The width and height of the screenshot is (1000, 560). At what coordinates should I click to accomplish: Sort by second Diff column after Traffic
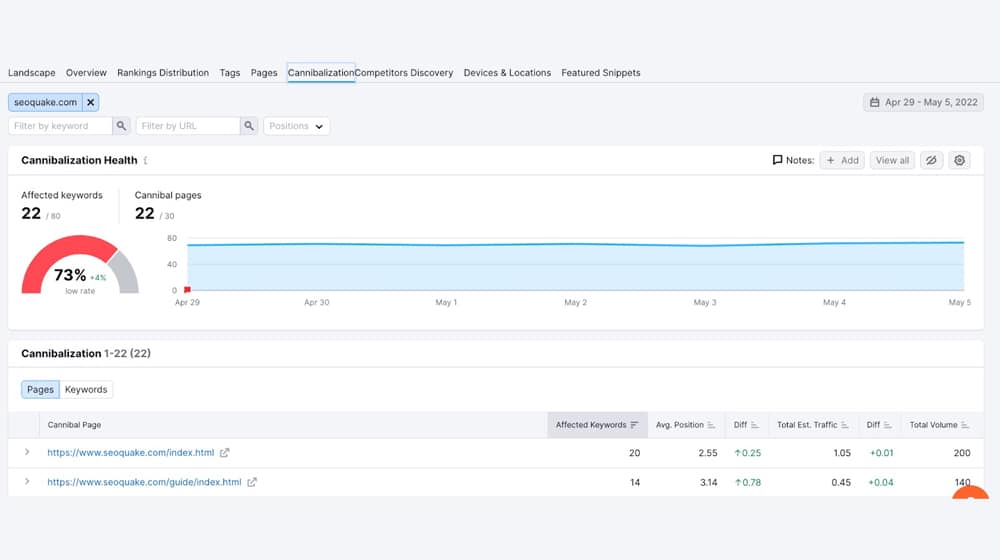879,425
